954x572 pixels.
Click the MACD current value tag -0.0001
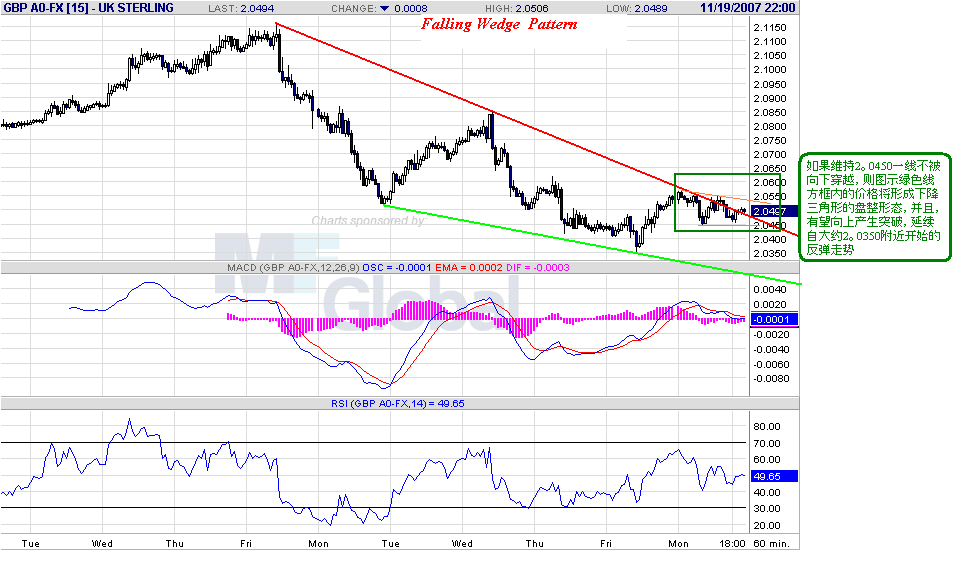774,319
